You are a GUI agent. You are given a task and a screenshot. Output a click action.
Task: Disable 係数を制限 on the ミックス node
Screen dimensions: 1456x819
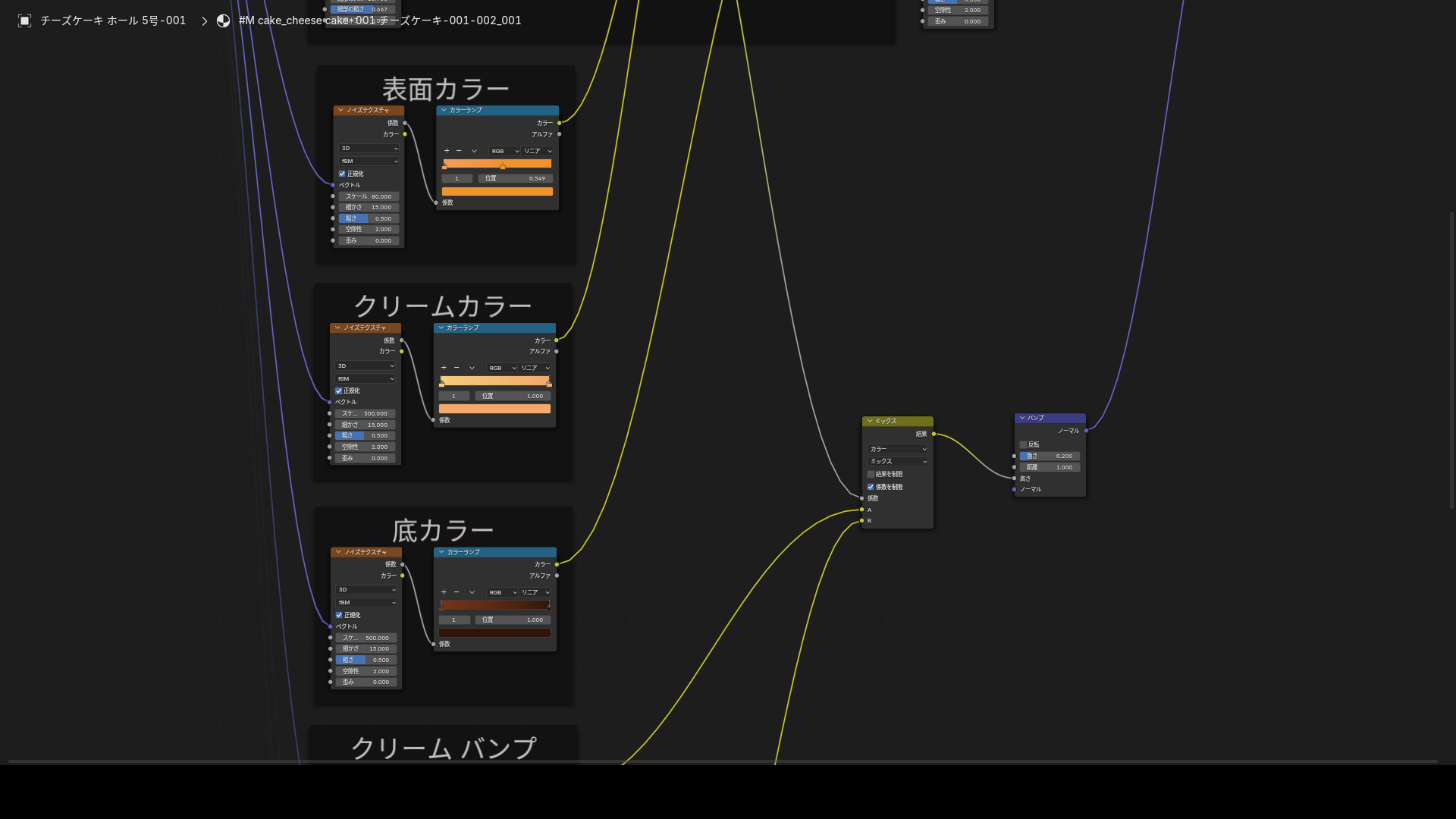871,487
